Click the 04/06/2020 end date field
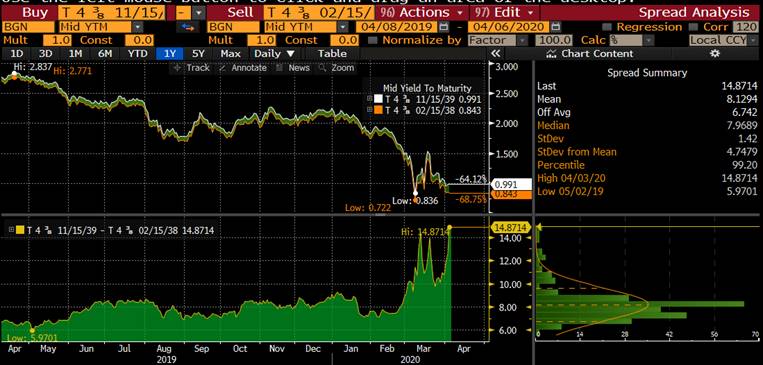 tap(509, 27)
